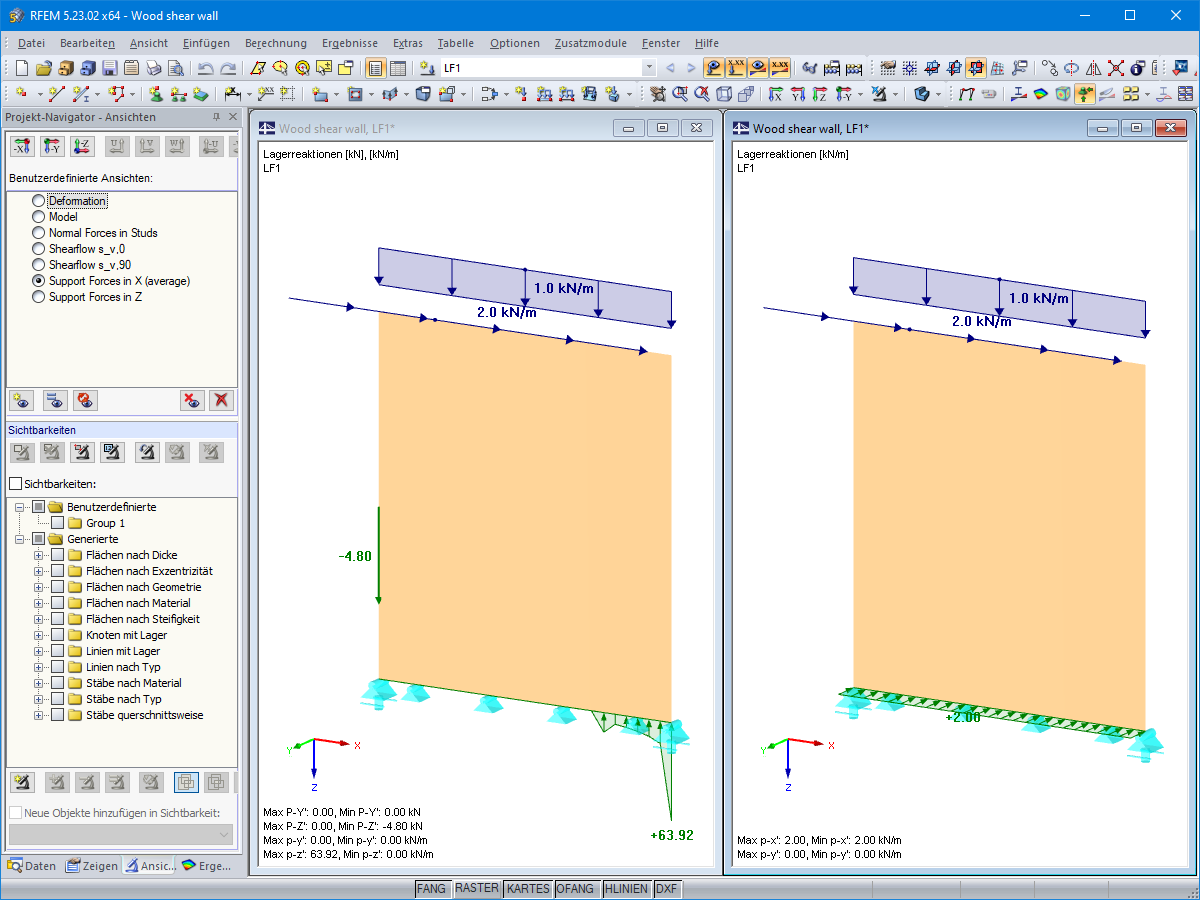The height and width of the screenshot is (900, 1200).
Task: Click the isometric wireframe view icon
Action: click(x=724, y=94)
